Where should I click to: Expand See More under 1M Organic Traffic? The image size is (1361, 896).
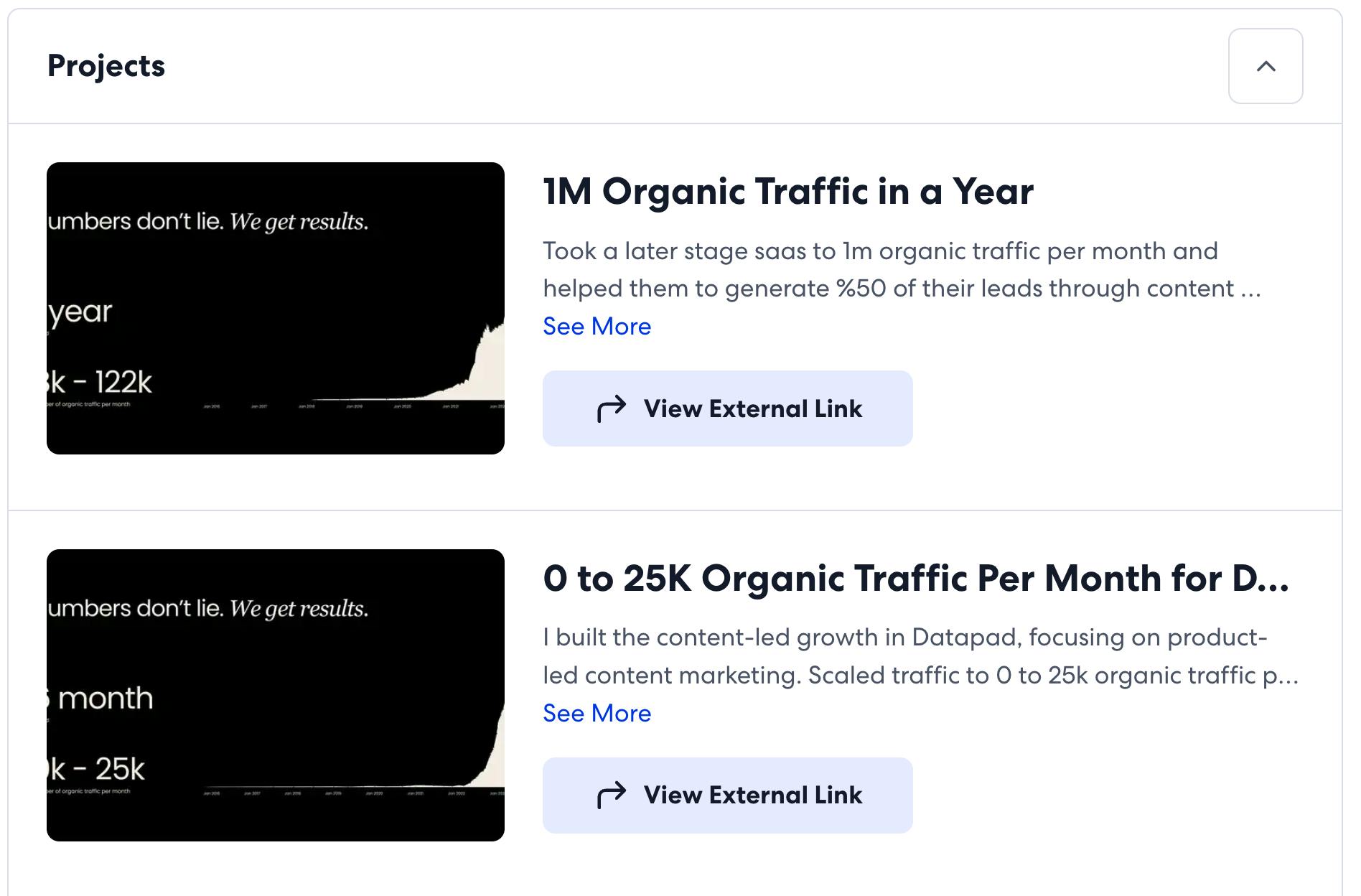(x=597, y=327)
